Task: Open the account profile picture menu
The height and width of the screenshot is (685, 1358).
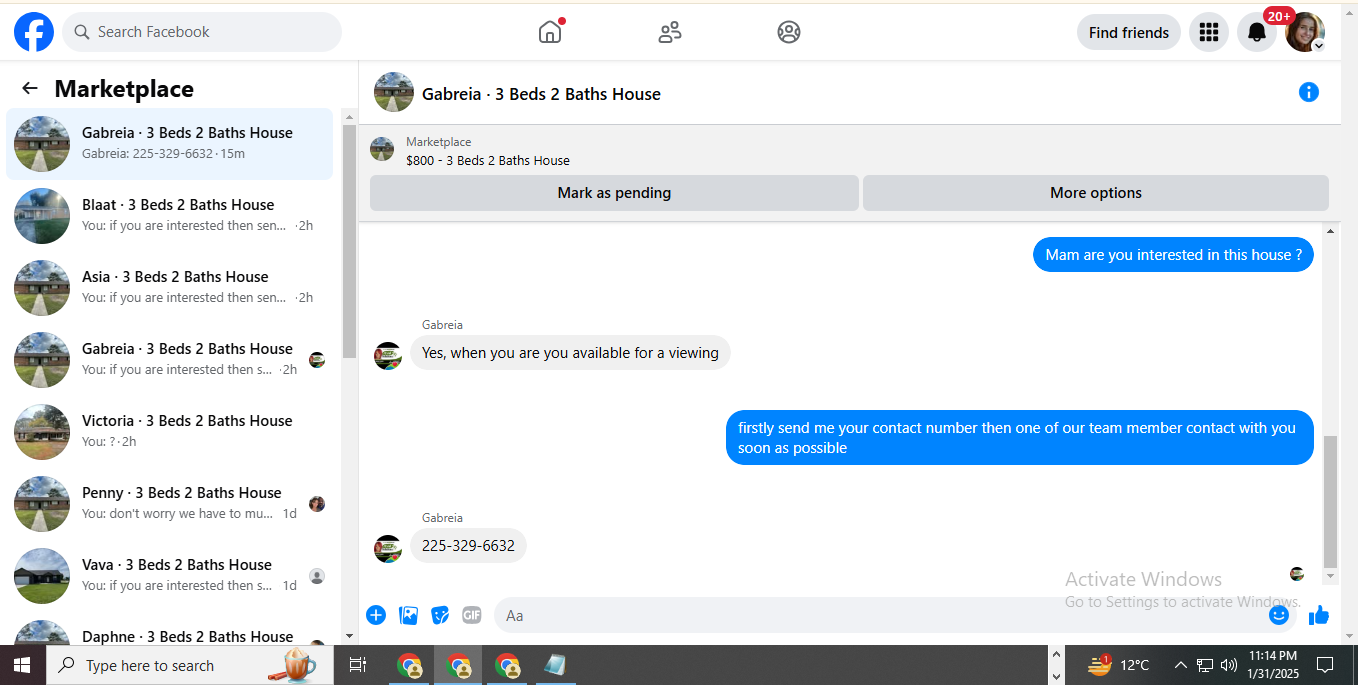Action: [1305, 32]
